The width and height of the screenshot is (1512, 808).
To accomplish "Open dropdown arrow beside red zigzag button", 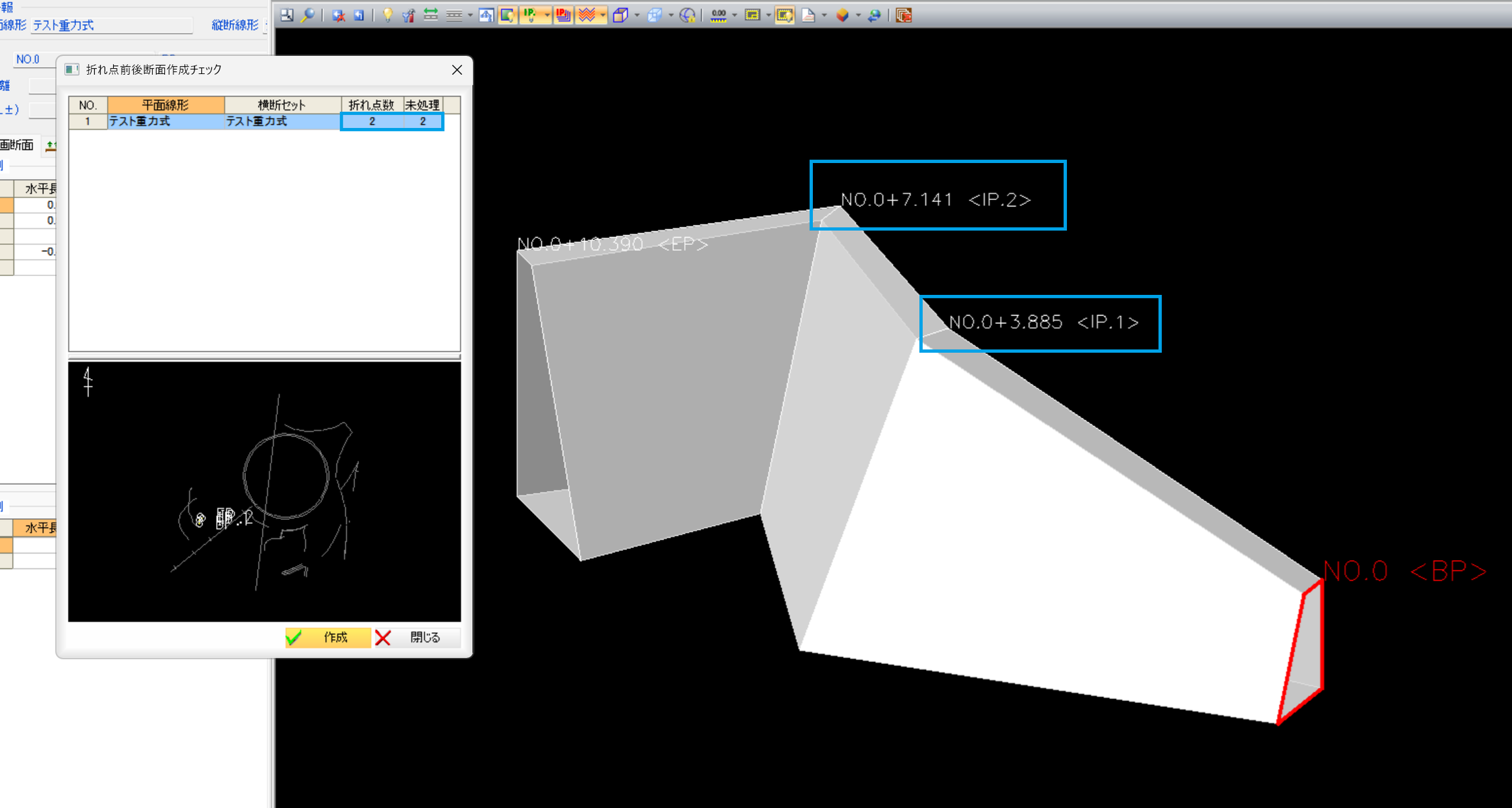I will pyautogui.click(x=603, y=15).
